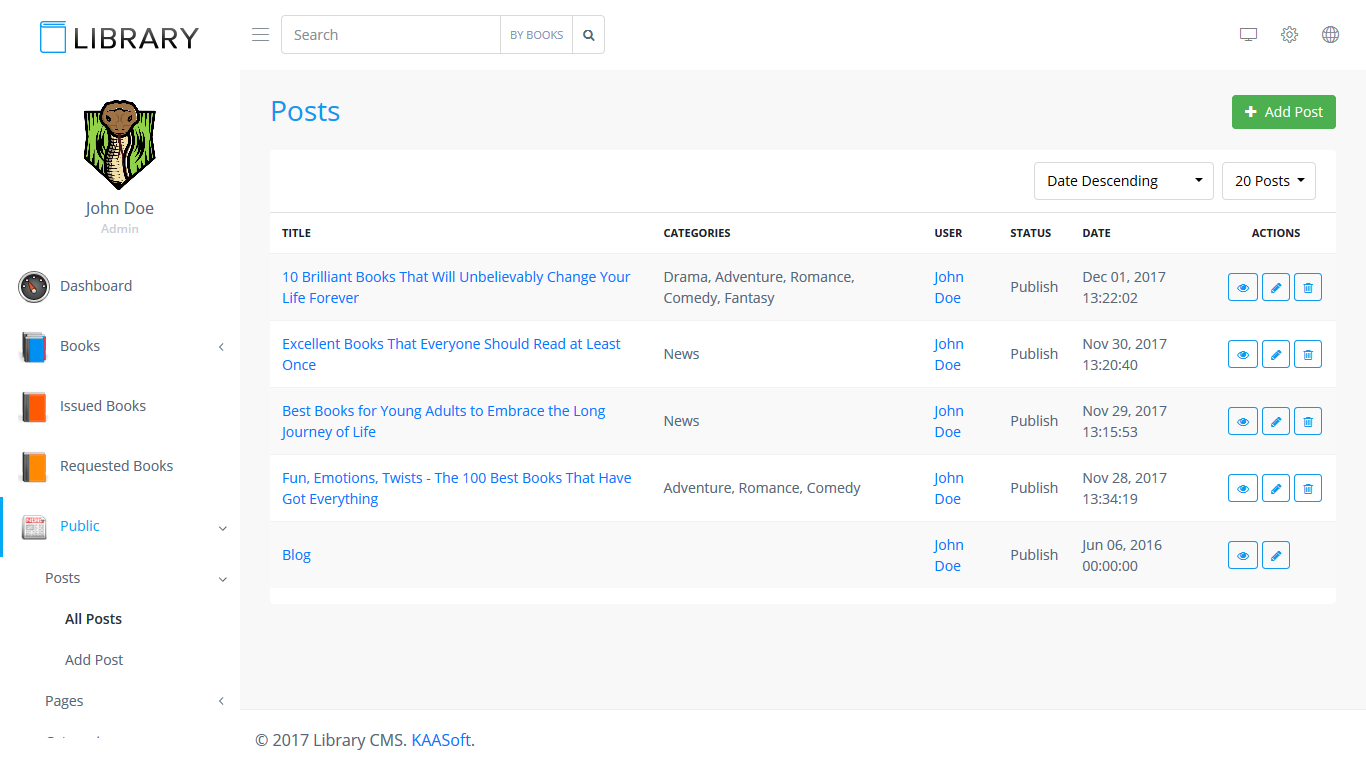Viewport: 1366px width, 768px height.
Task: Open the monitor icon in top bar
Action: tap(1248, 35)
